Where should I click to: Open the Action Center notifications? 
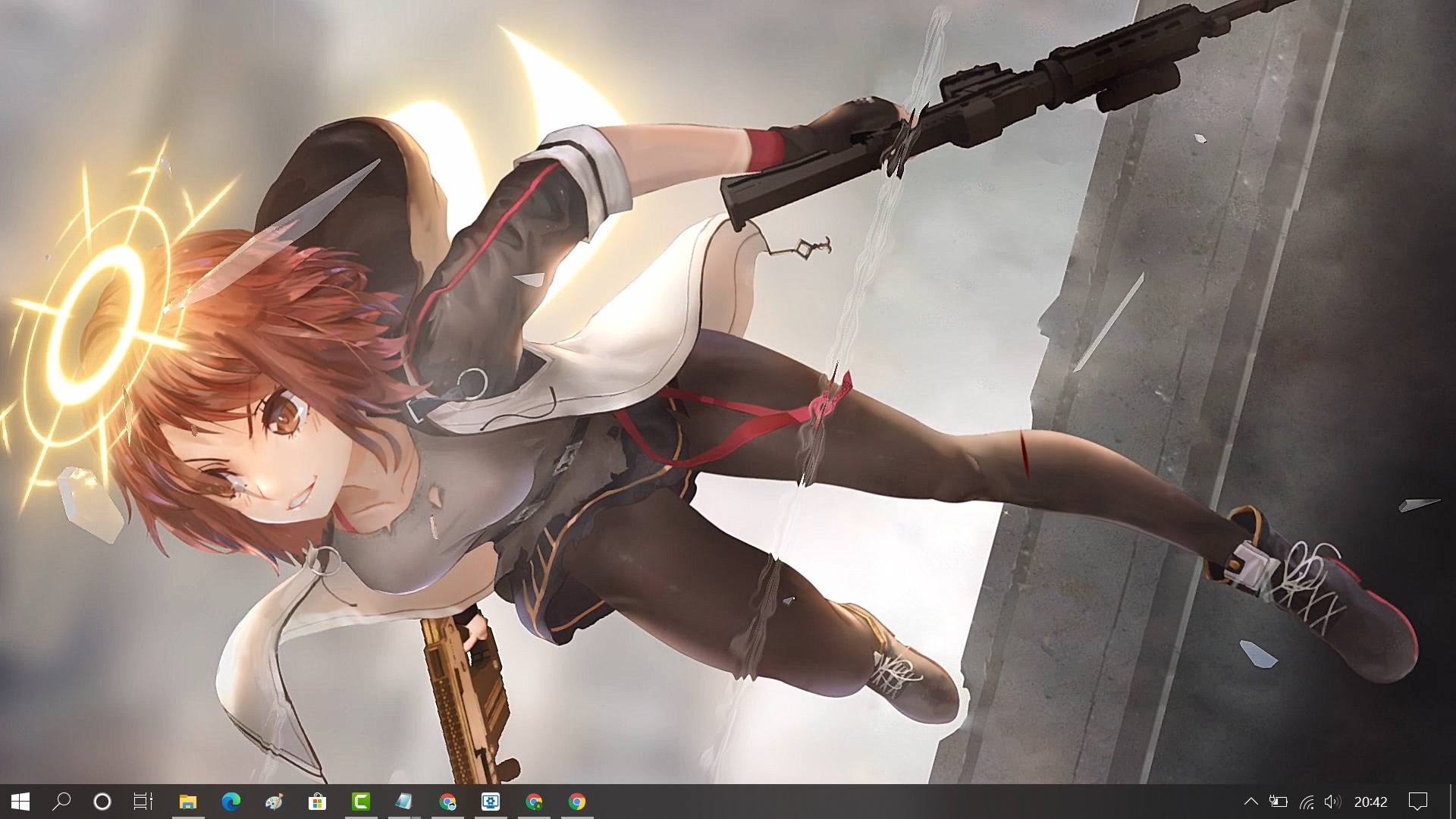1417,802
